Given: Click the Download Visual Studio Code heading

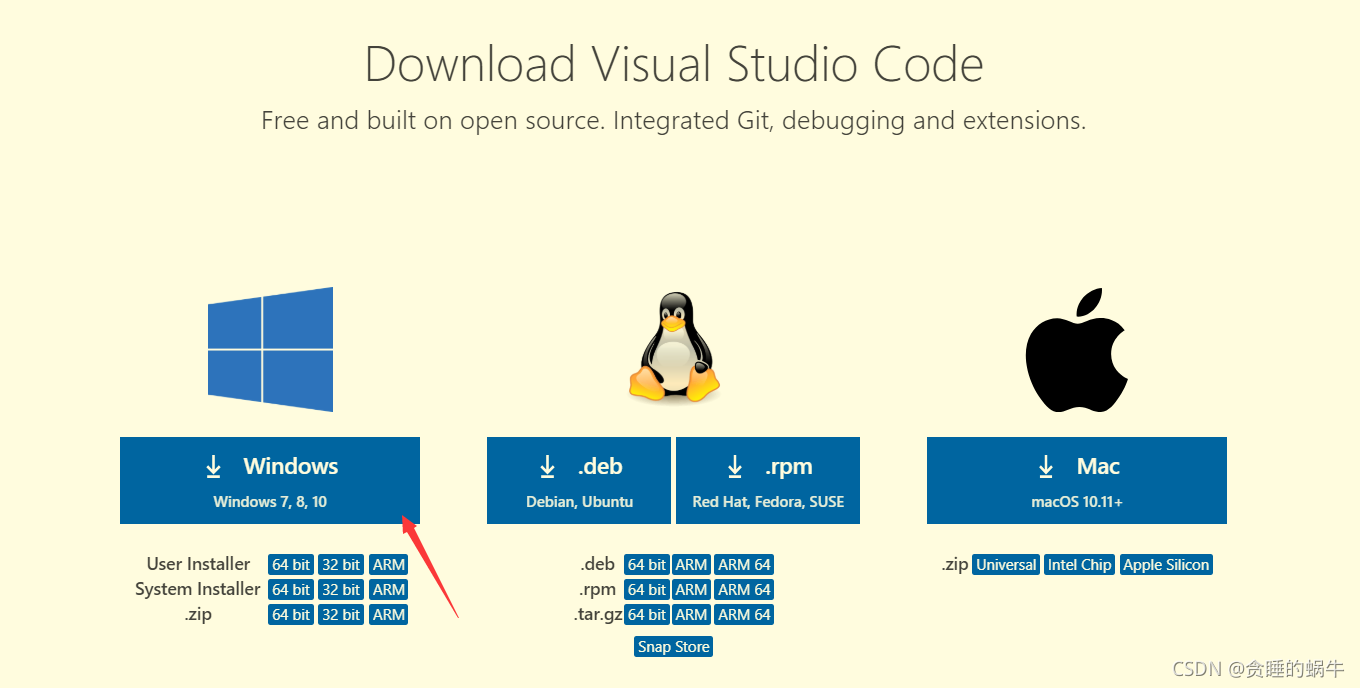Looking at the screenshot, I should coord(674,65).
